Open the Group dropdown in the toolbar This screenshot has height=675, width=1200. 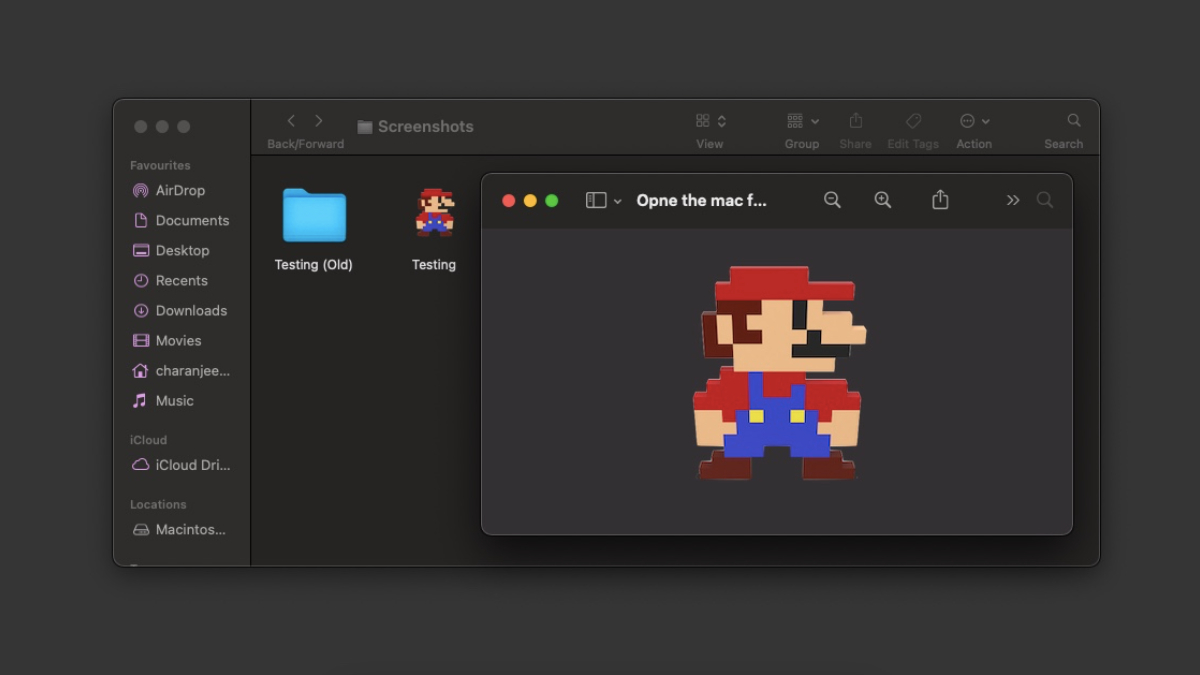point(802,120)
